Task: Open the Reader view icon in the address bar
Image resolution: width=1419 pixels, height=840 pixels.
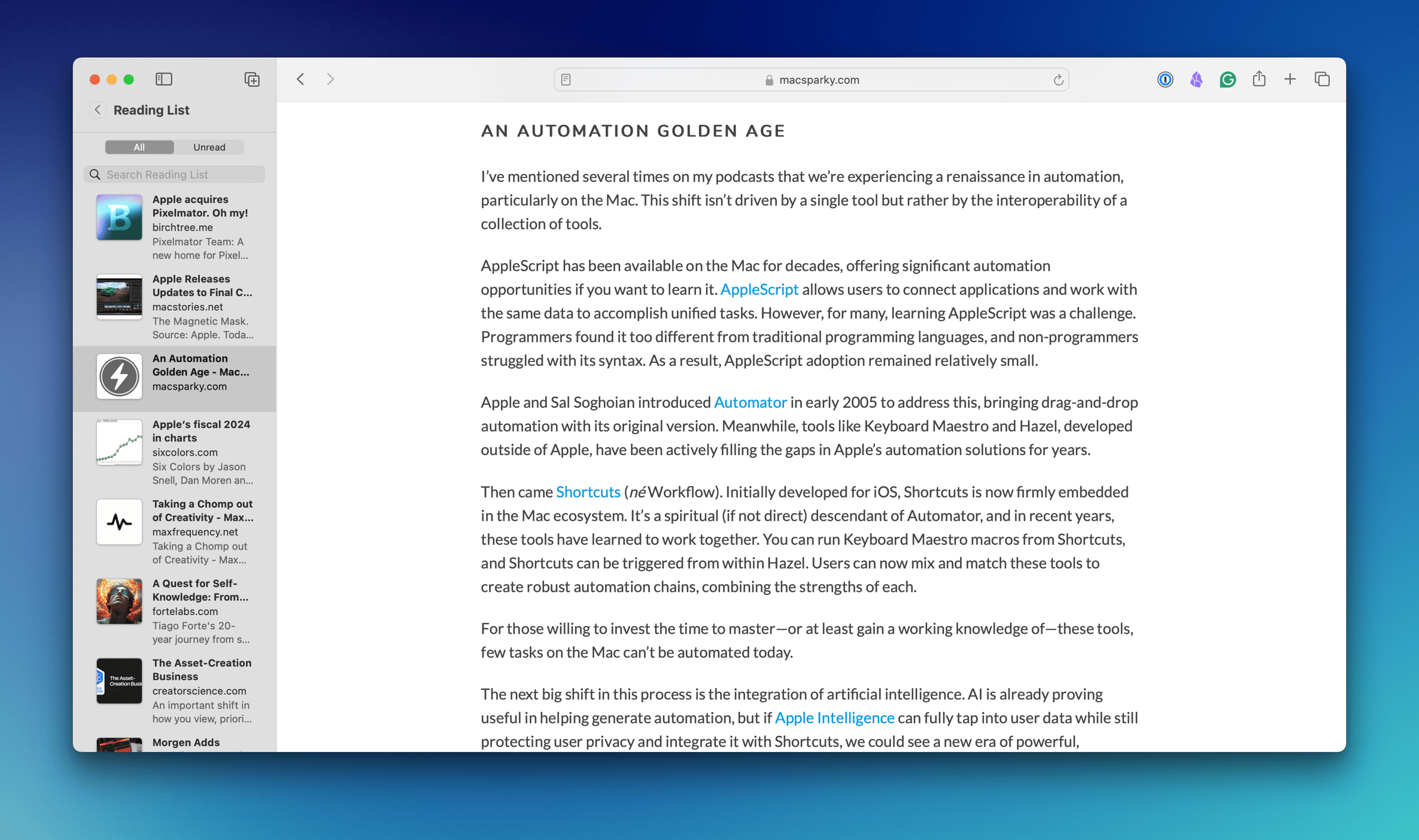Action: coord(566,80)
